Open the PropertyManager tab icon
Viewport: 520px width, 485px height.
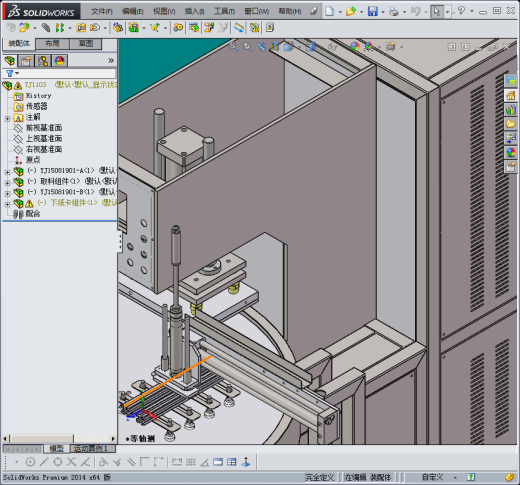coord(26,61)
